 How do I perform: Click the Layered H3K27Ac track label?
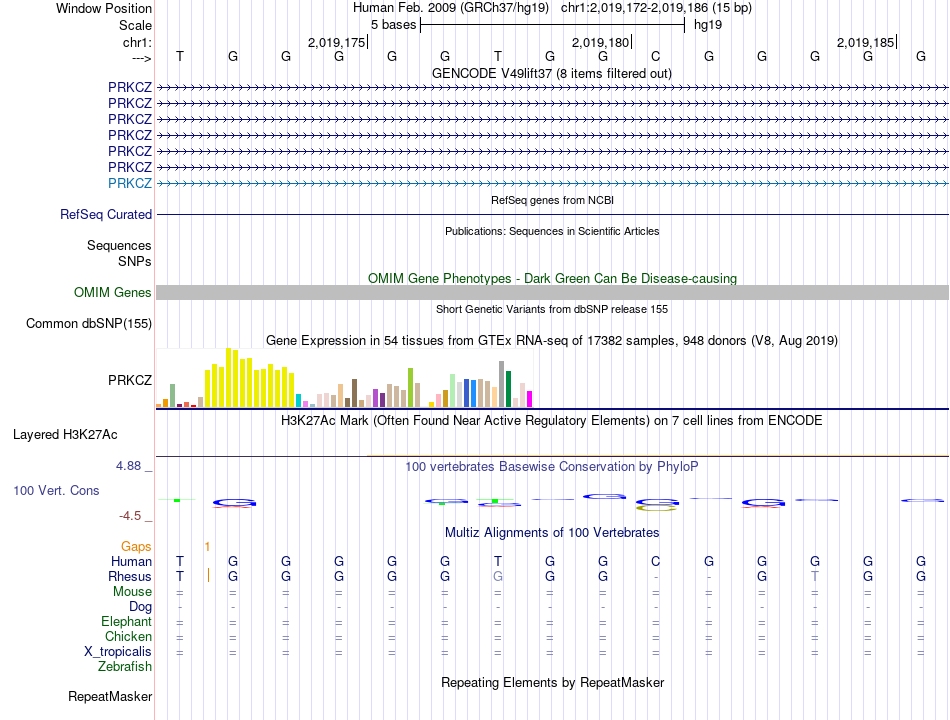point(65,435)
